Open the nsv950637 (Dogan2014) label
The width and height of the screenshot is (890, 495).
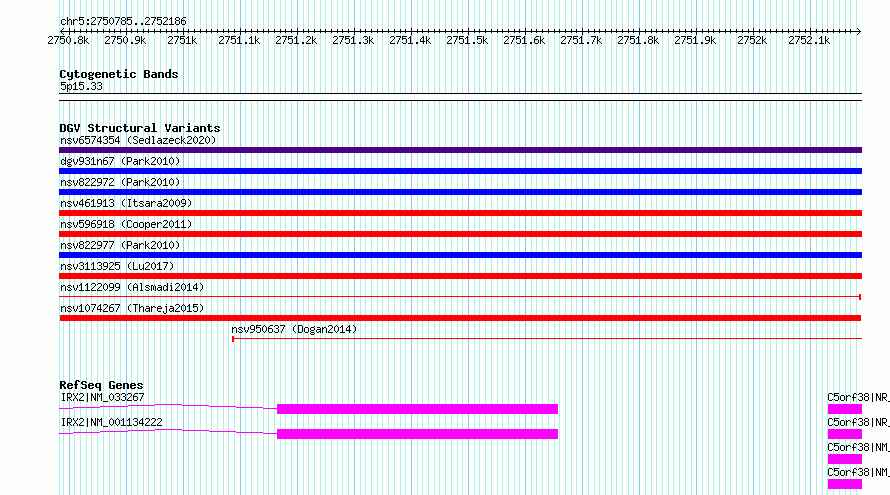(x=294, y=329)
